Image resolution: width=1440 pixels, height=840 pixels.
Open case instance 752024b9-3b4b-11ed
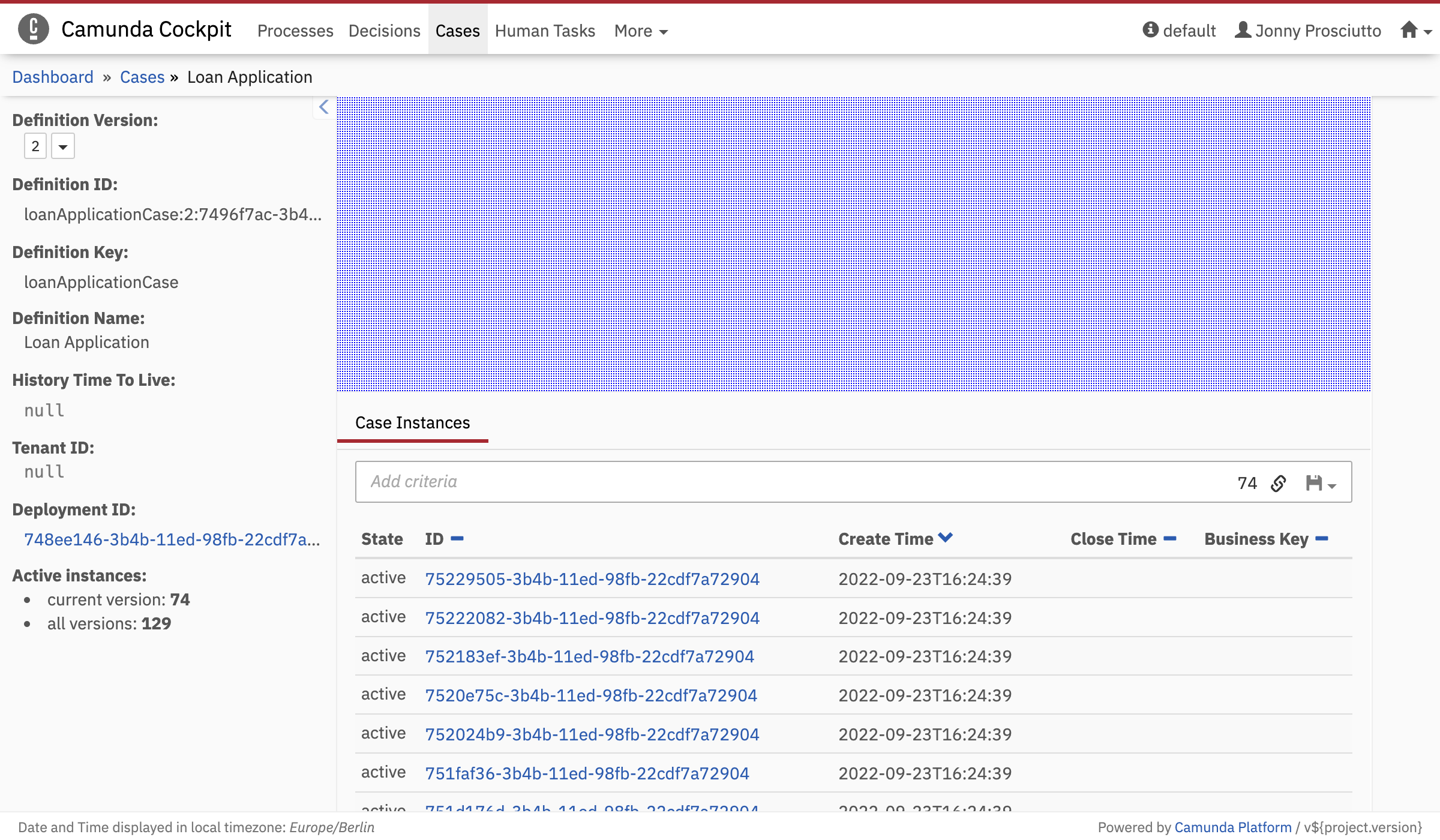(592, 734)
